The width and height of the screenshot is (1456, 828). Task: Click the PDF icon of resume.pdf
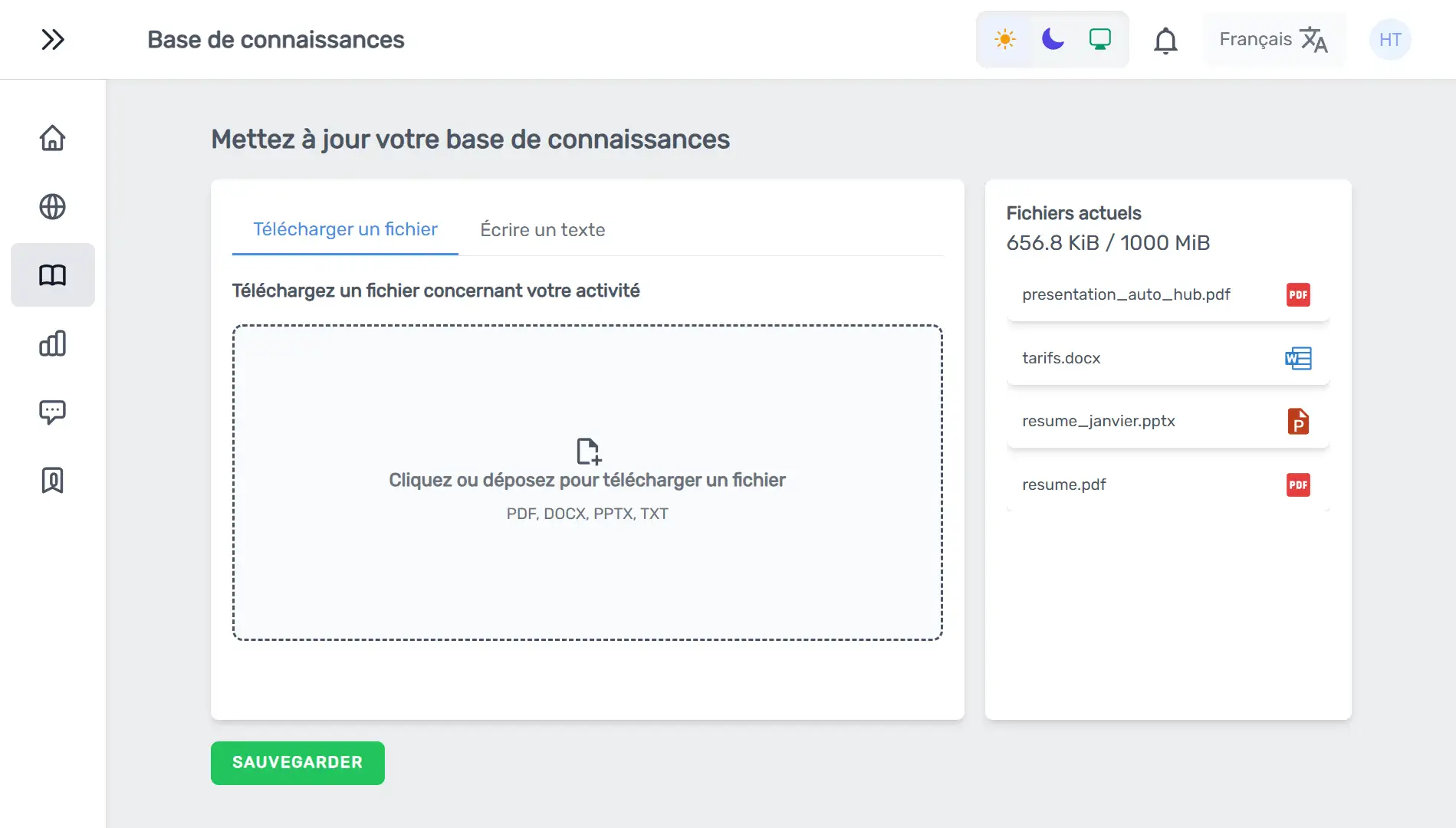tap(1298, 485)
